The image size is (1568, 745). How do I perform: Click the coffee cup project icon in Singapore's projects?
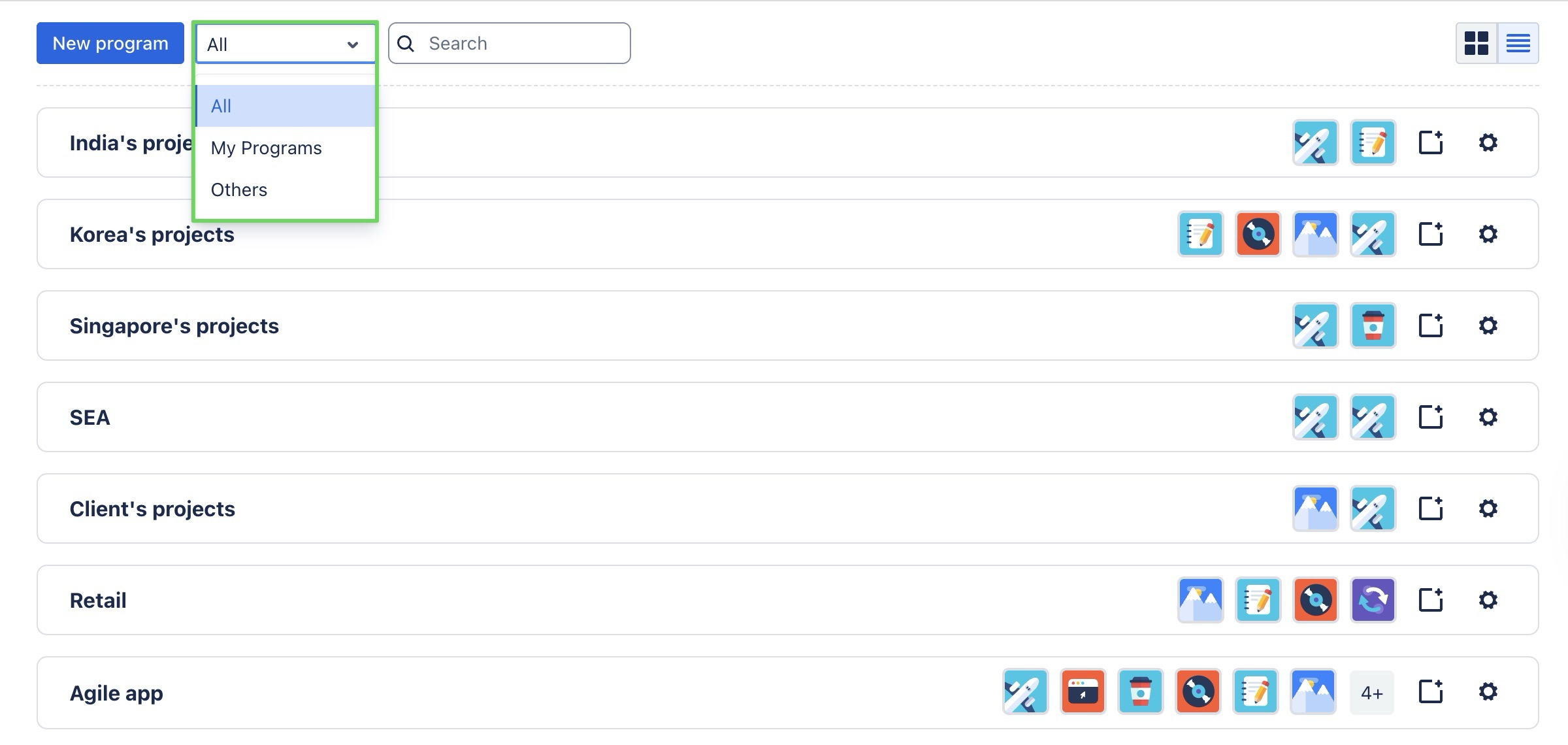point(1373,325)
